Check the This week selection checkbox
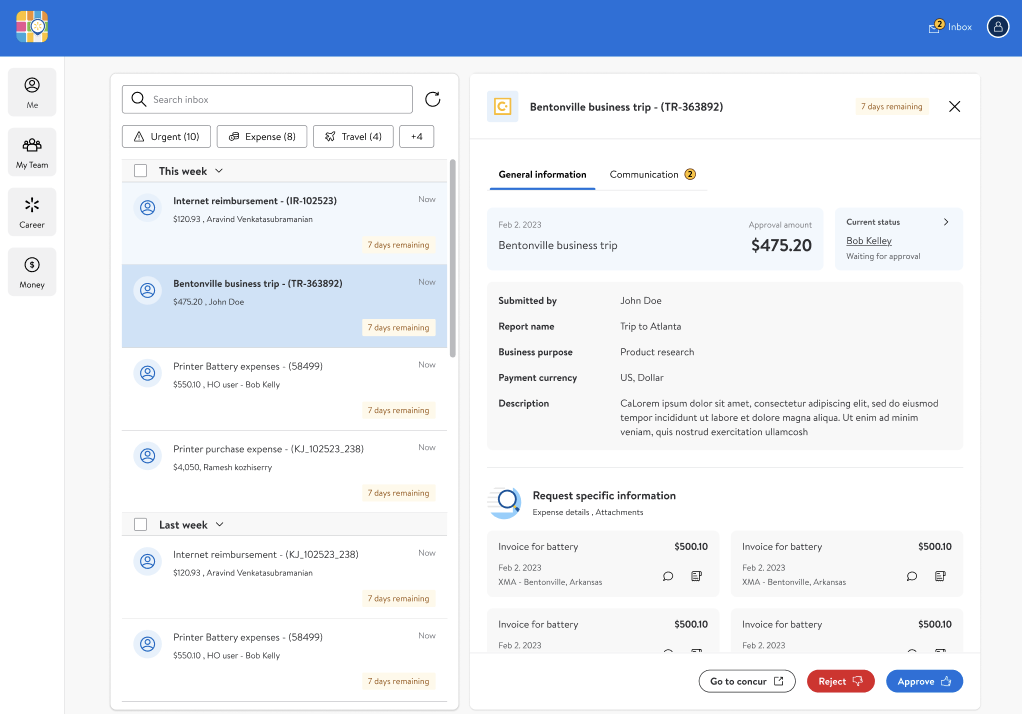Image resolution: width=1022 pixels, height=714 pixels. [x=140, y=170]
